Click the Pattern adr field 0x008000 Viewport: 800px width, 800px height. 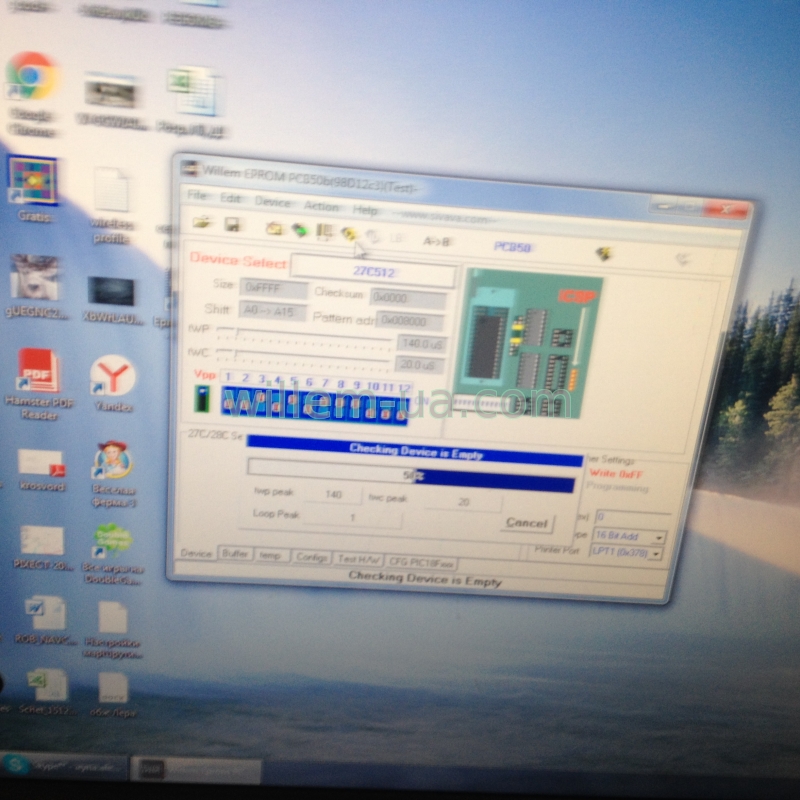410,321
